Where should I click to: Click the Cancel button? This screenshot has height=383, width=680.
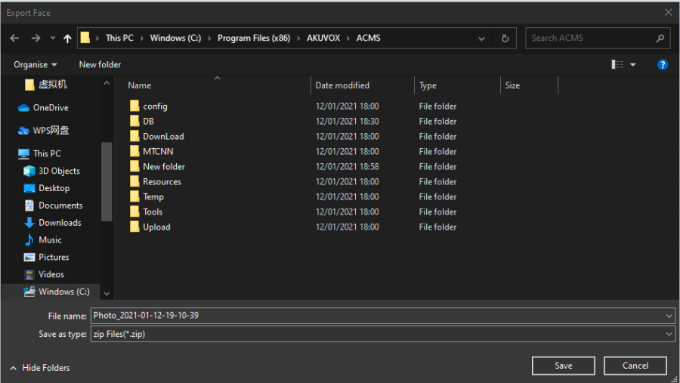point(635,366)
